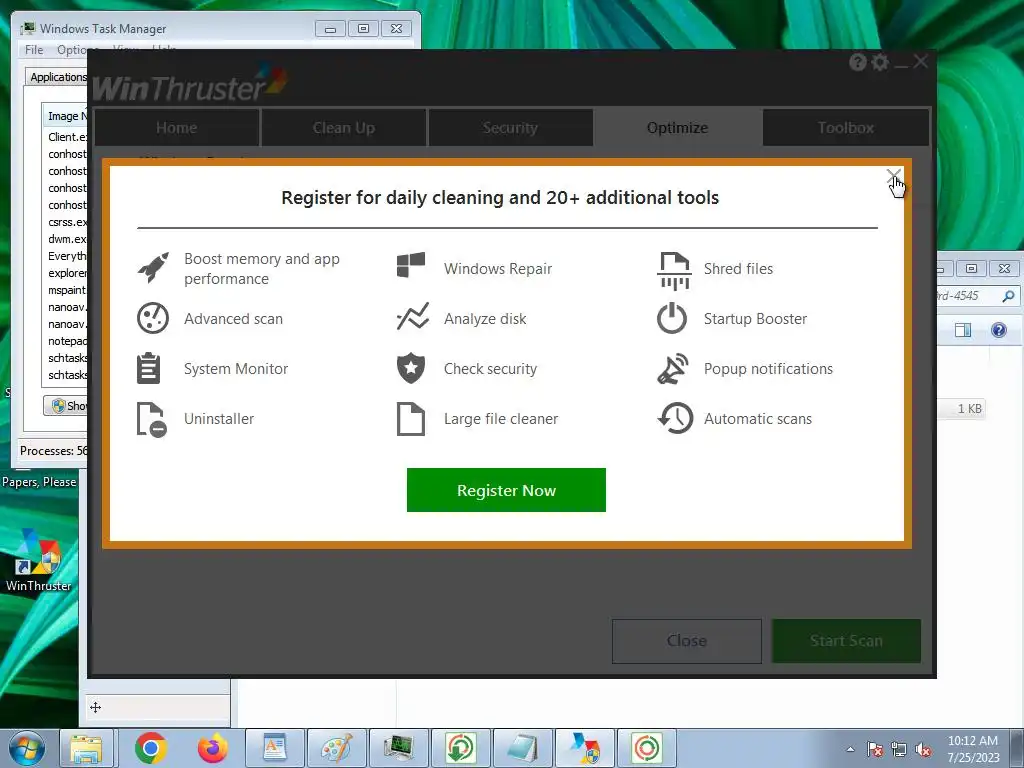Click the Startup Booster power icon
1024x768 pixels.
pyautogui.click(x=672, y=318)
